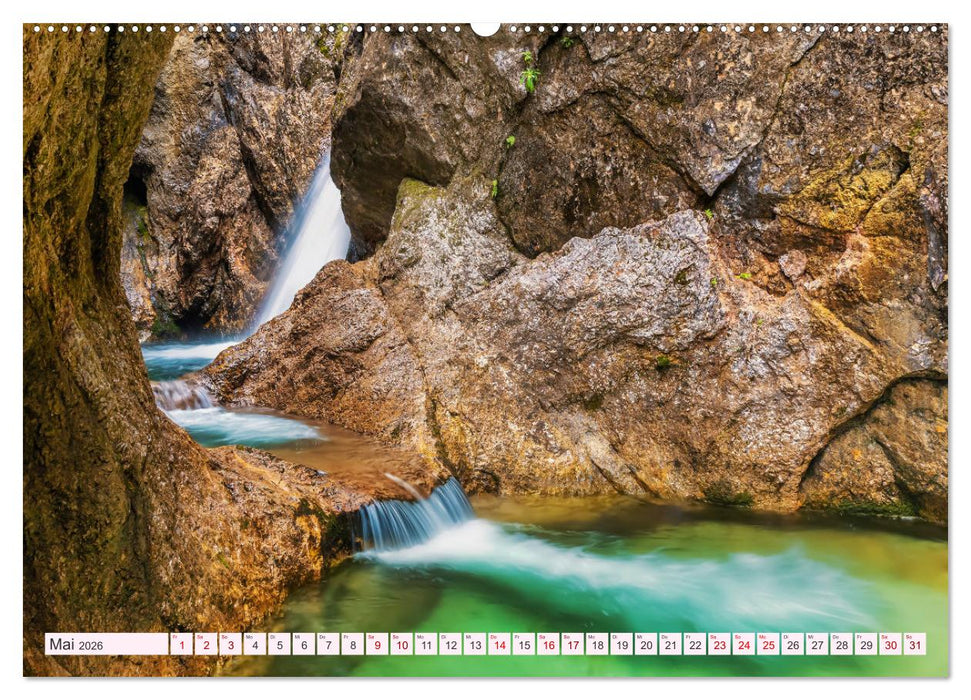The height and width of the screenshot is (700, 971).
Task: Select date 14 in the calendar row
Action: pos(499,645)
